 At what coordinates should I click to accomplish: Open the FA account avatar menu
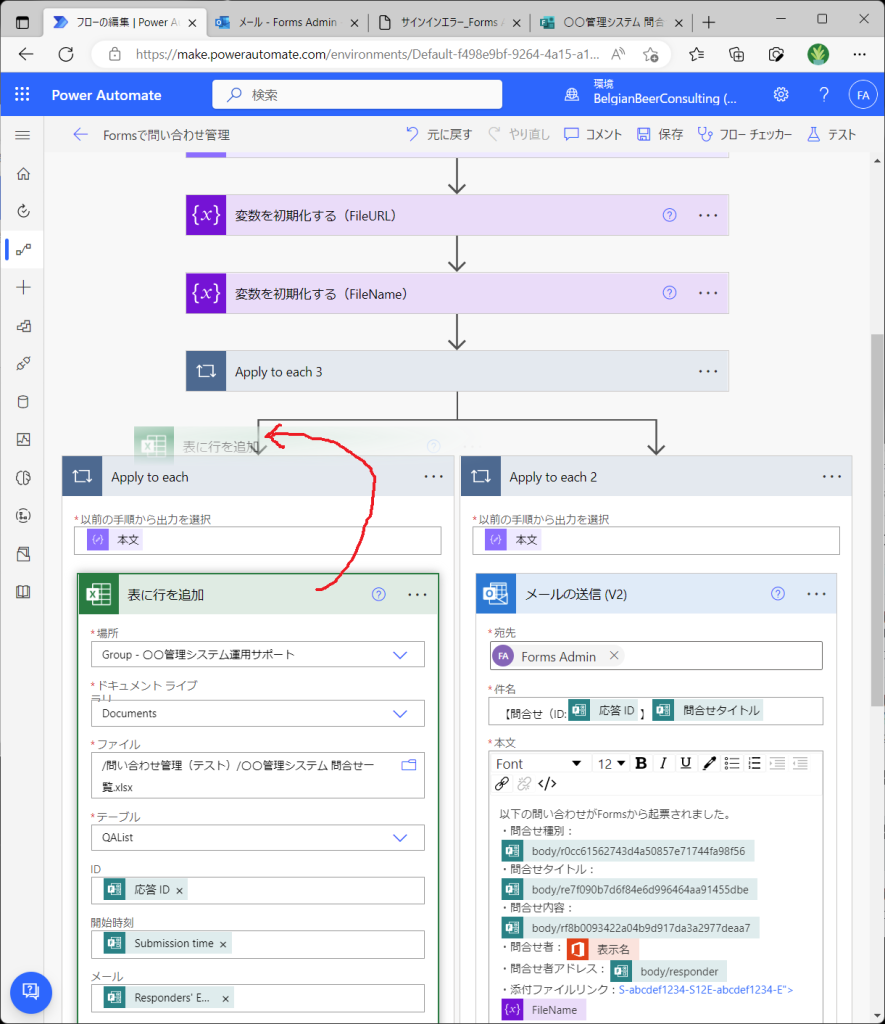point(863,95)
